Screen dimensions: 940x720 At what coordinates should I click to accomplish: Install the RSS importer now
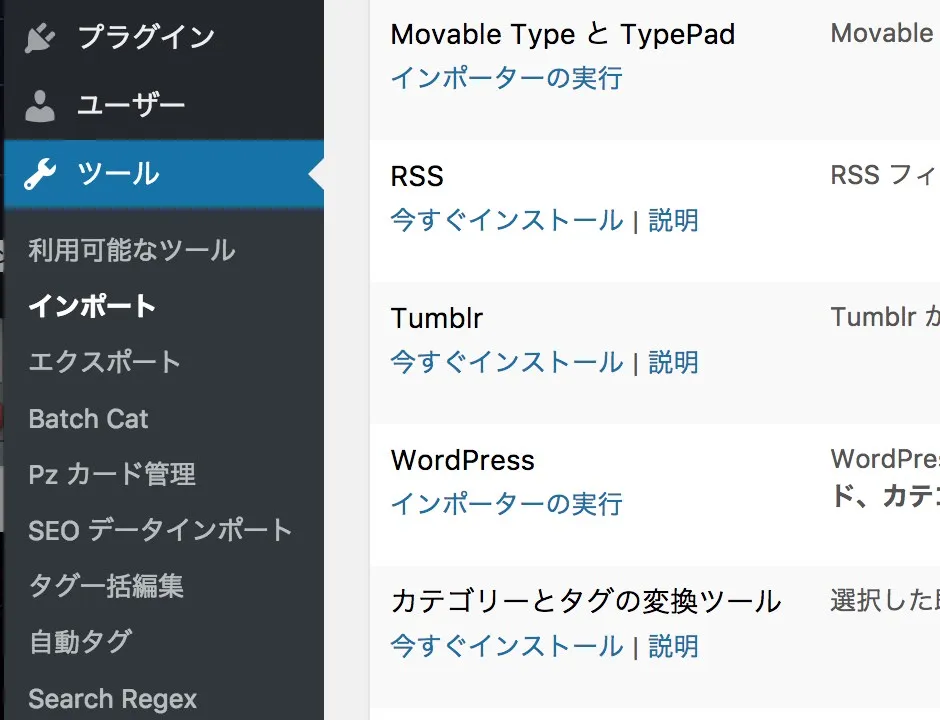(x=507, y=220)
